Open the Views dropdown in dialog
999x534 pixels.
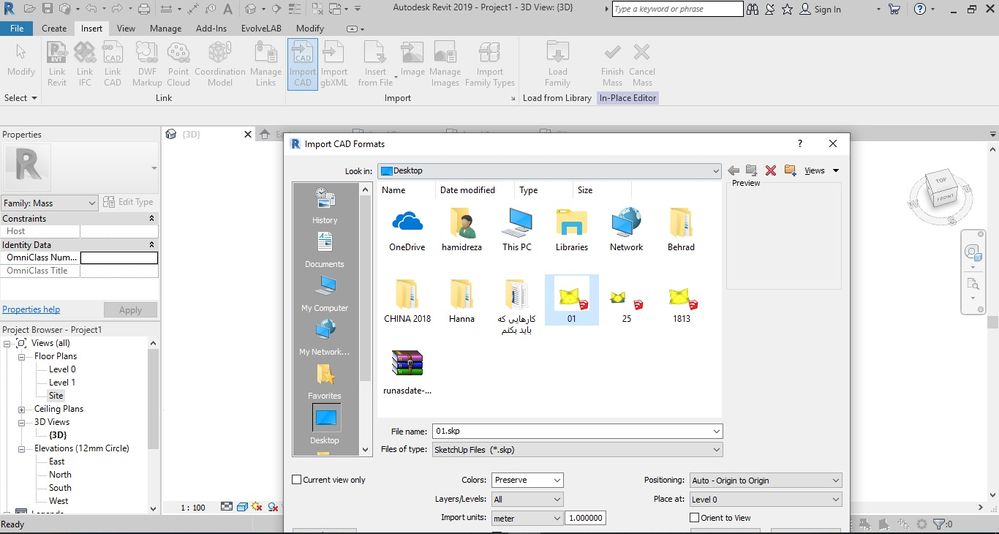tap(821, 170)
